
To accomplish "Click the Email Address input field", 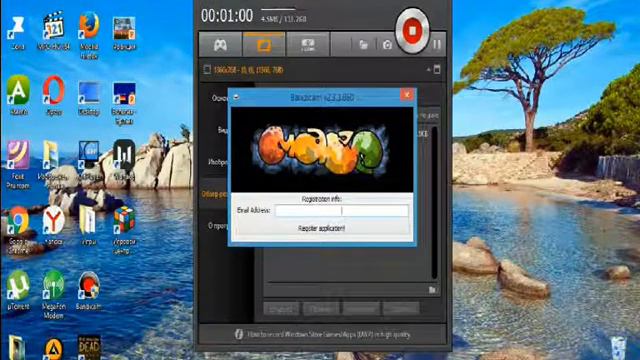I will (342, 211).
